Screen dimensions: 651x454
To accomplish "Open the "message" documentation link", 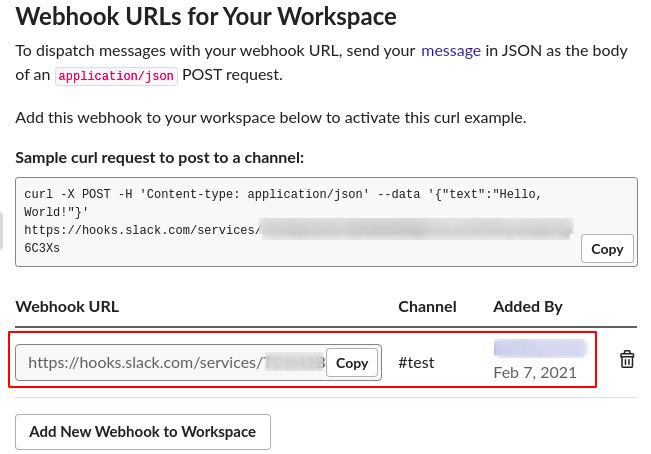I will tap(451, 50).
